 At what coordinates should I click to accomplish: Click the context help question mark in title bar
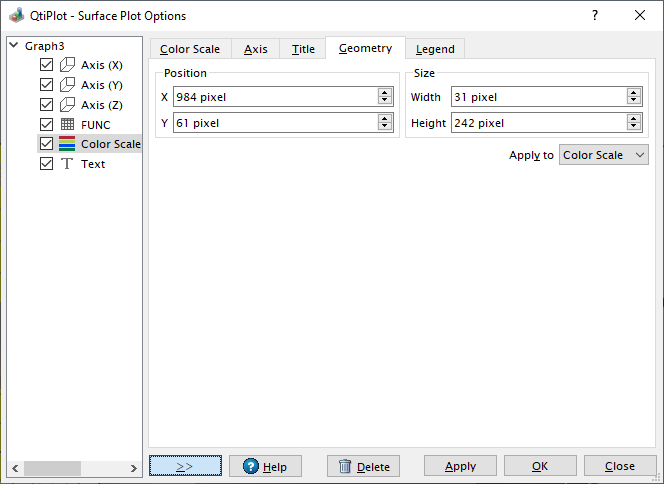(595, 16)
